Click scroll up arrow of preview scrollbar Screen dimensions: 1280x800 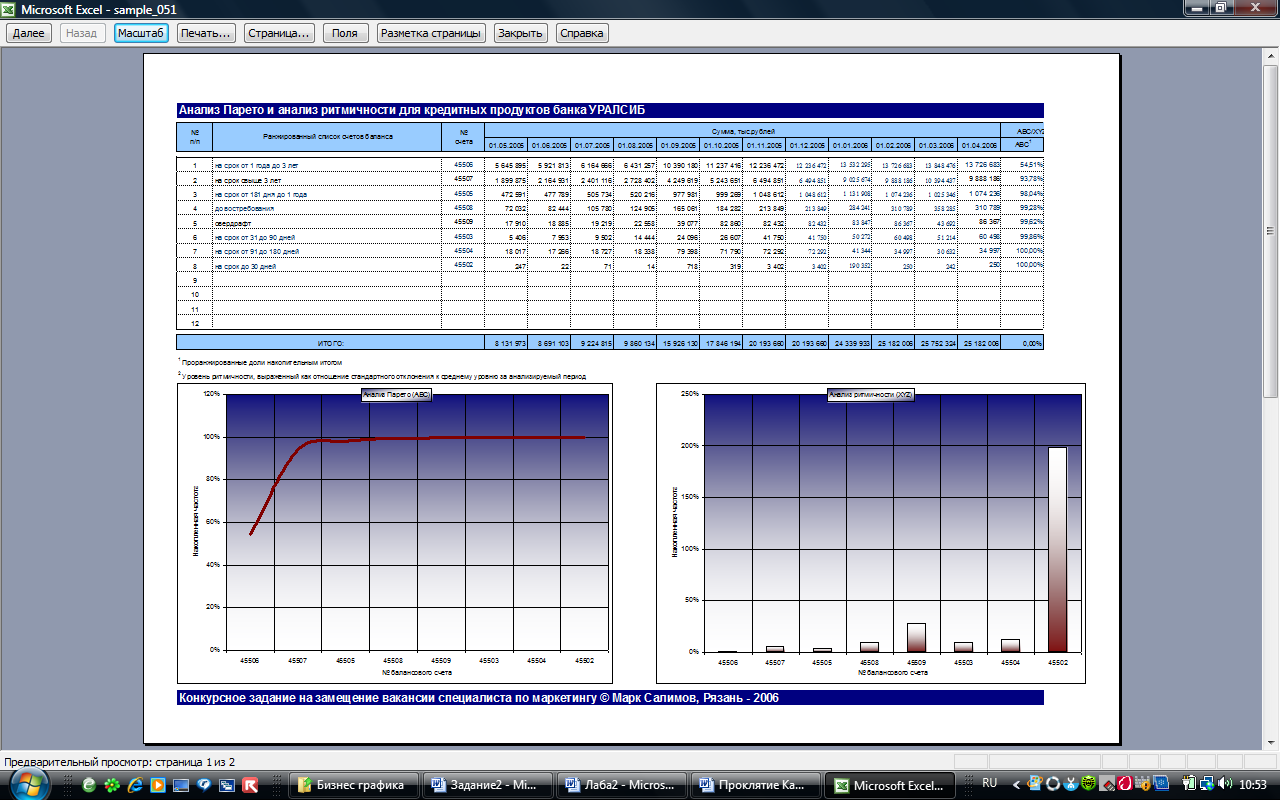[1271, 56]
